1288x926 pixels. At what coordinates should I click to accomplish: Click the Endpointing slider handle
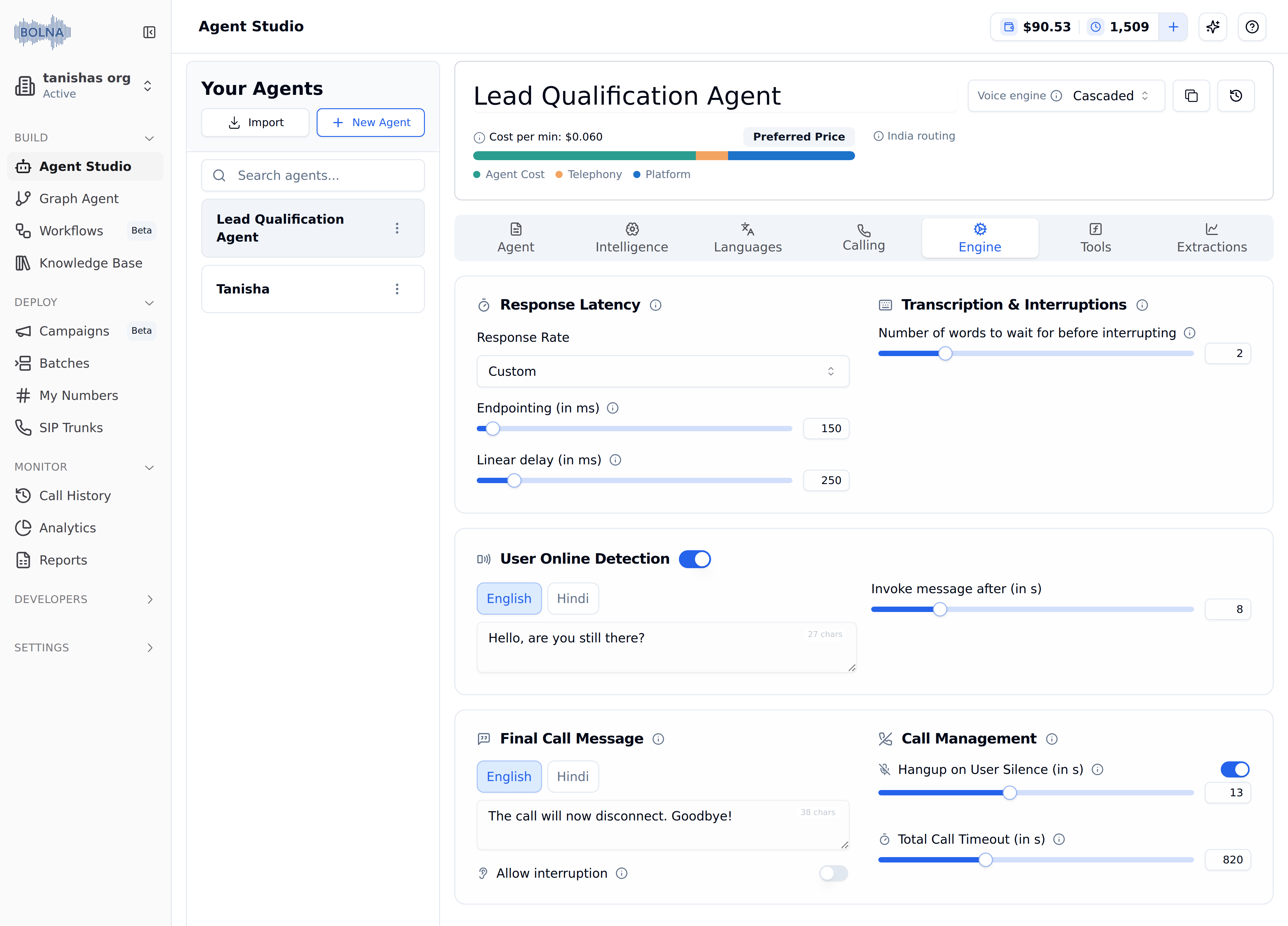[492, 429]
